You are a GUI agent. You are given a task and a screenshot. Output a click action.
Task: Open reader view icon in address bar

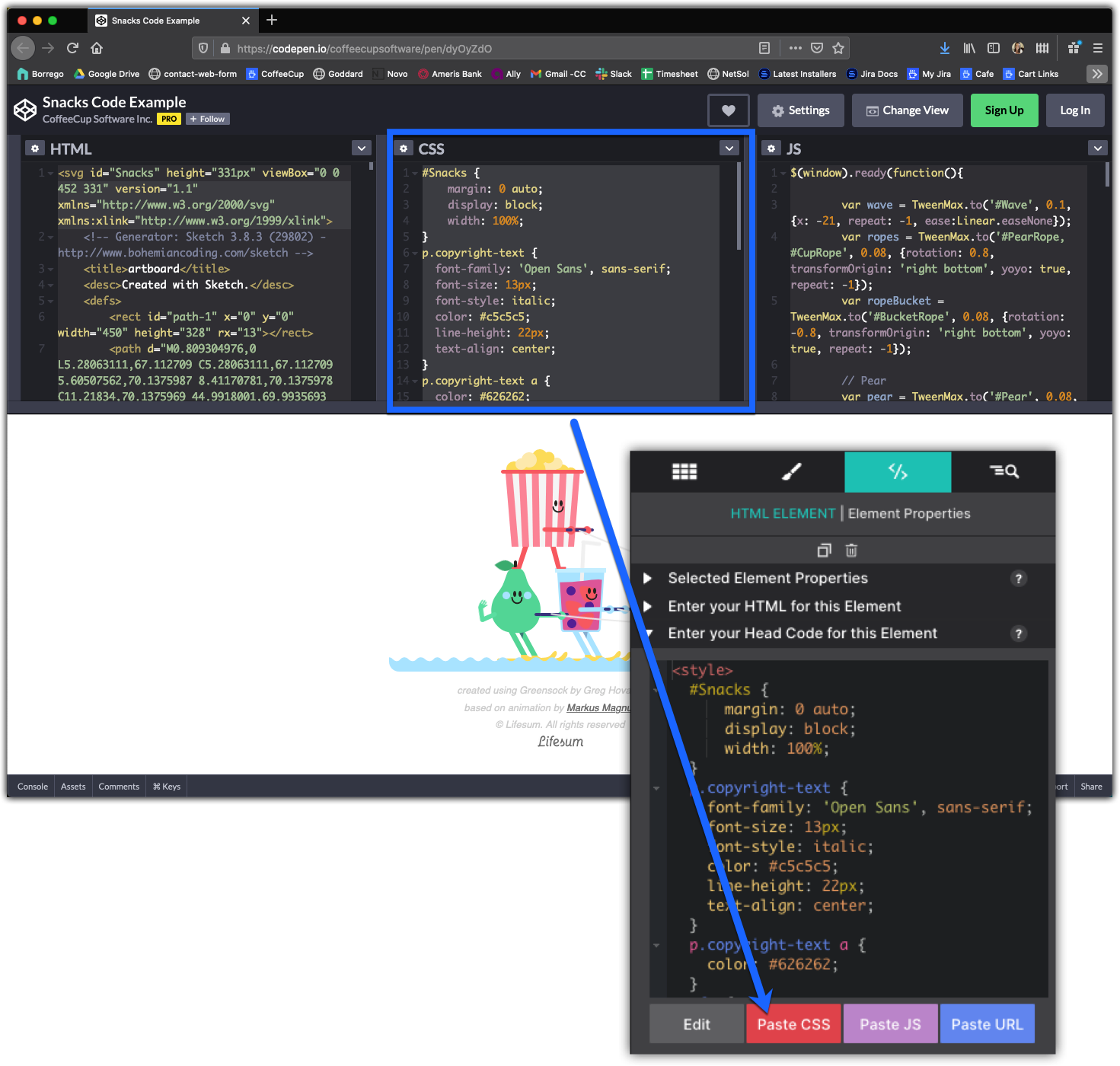click(x=764, y=48)
